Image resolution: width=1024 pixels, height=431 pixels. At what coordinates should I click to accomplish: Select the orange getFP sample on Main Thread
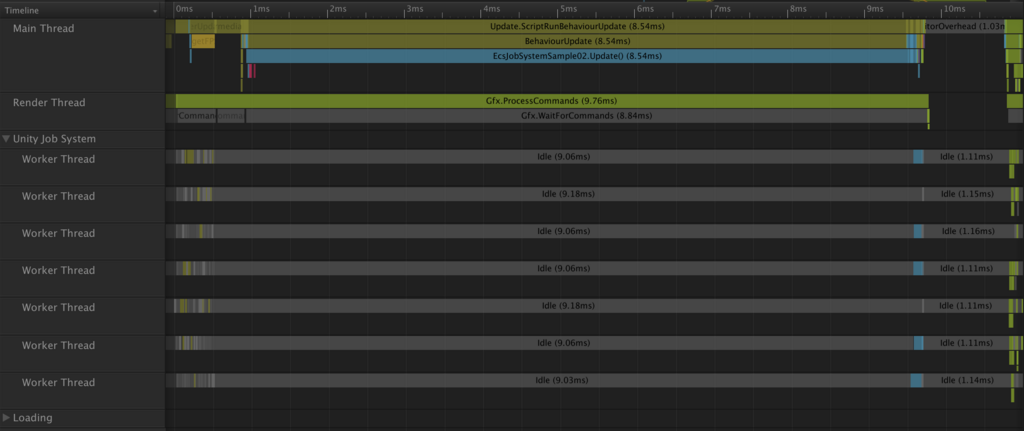click(203, 41)
